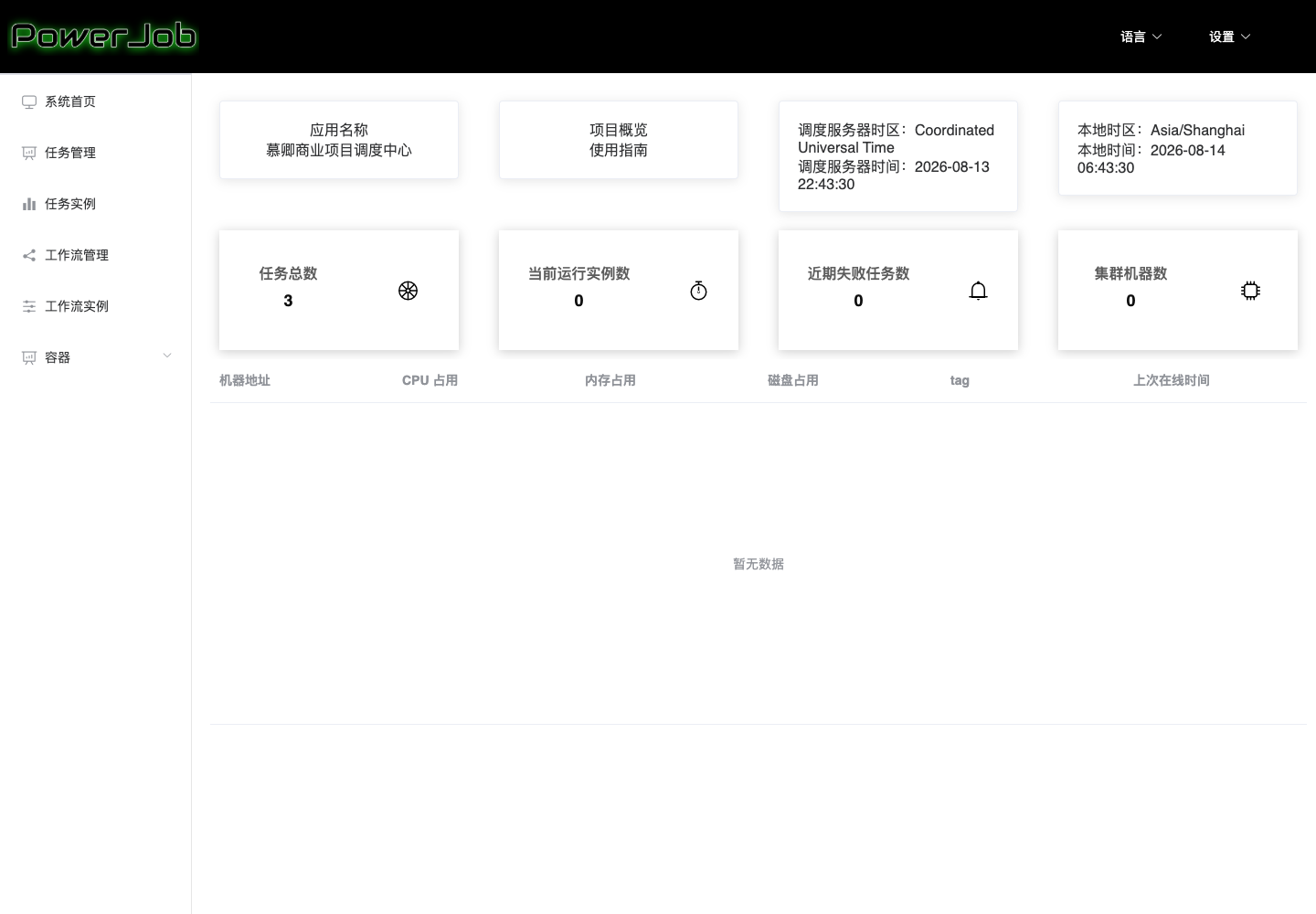Click the chevron next to 语言
The image size is (1316, 914).
pos(1157,37)
